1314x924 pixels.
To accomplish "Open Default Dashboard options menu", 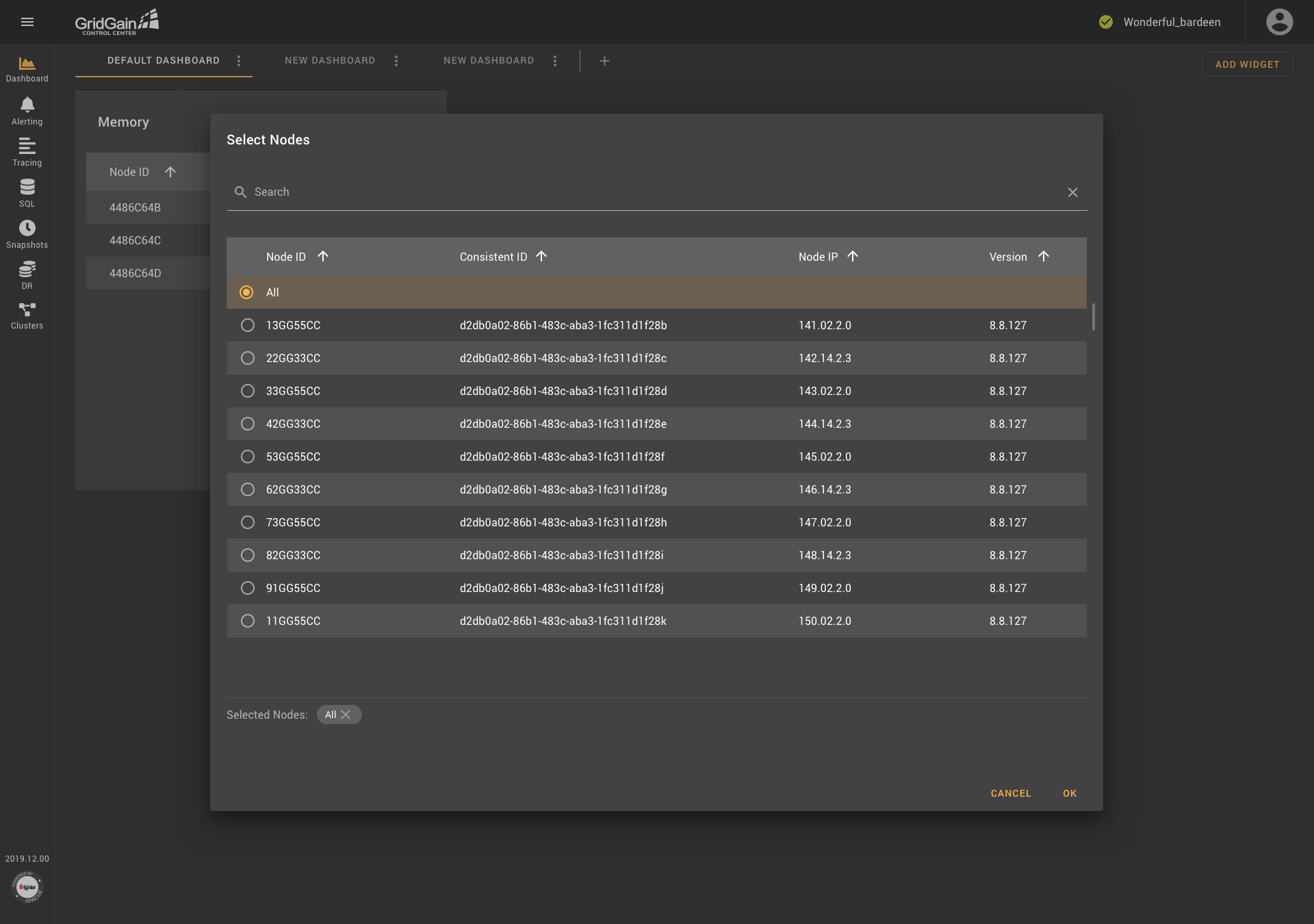I will pos(239,61).
